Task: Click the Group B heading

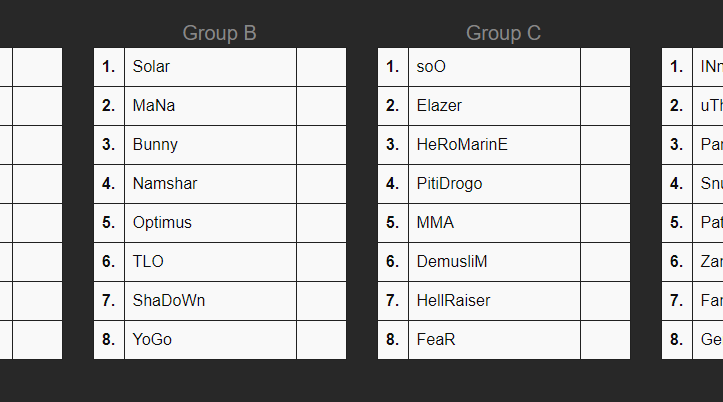Action: pyautogui.click(x=220, y=33)
